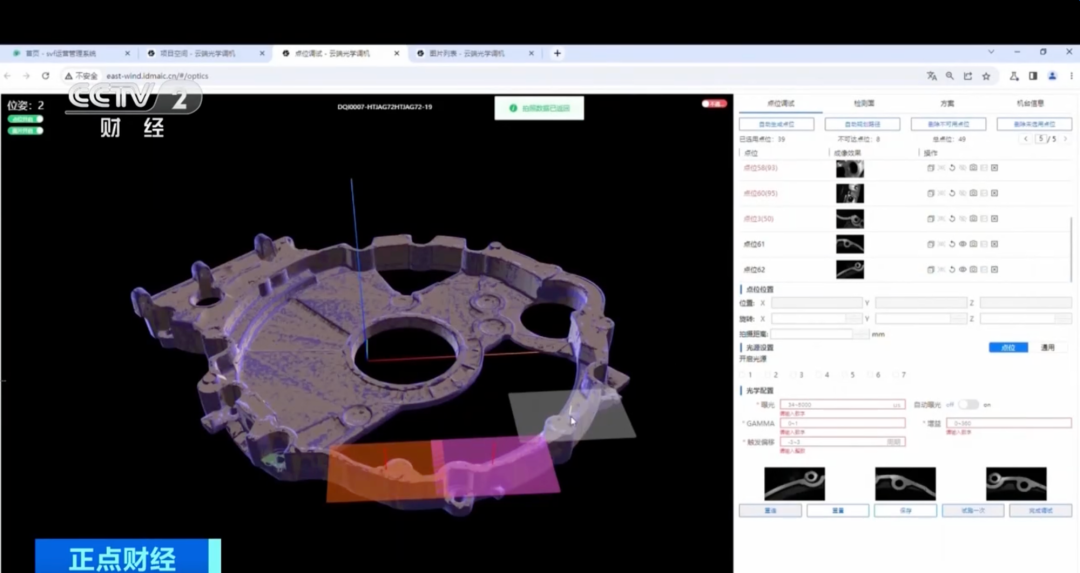Bookmark this page with the star icon

point(986,76)
